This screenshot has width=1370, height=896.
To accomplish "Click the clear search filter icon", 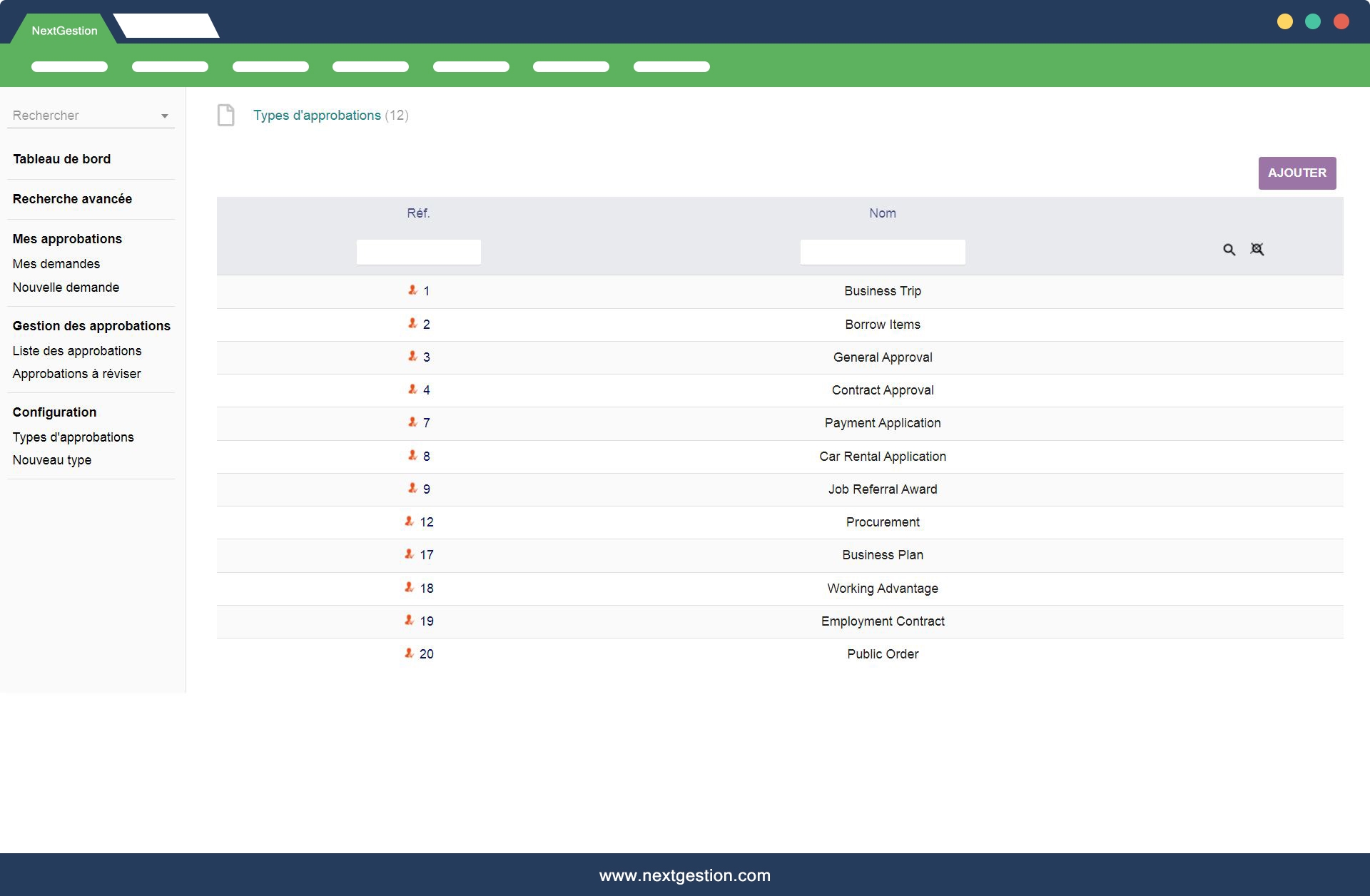I will click(1257, 249).
